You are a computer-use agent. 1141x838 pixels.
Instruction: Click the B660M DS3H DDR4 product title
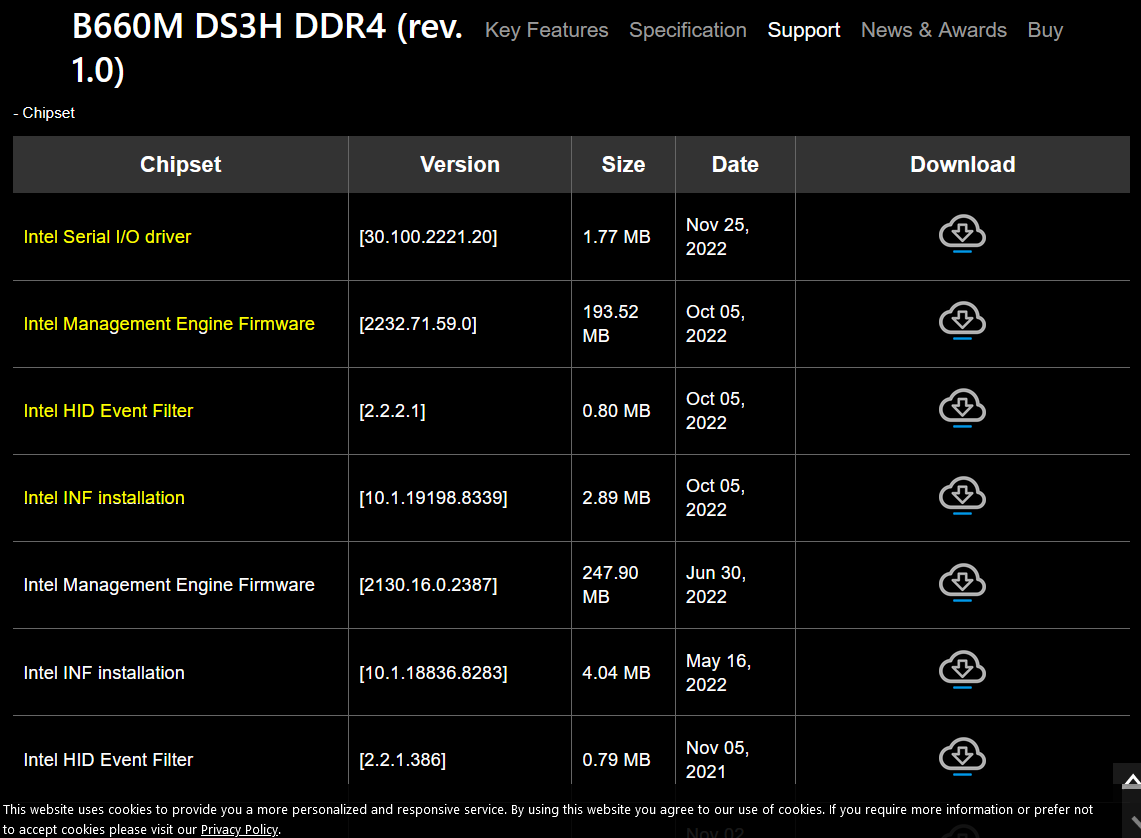click(x=267, y=49)
